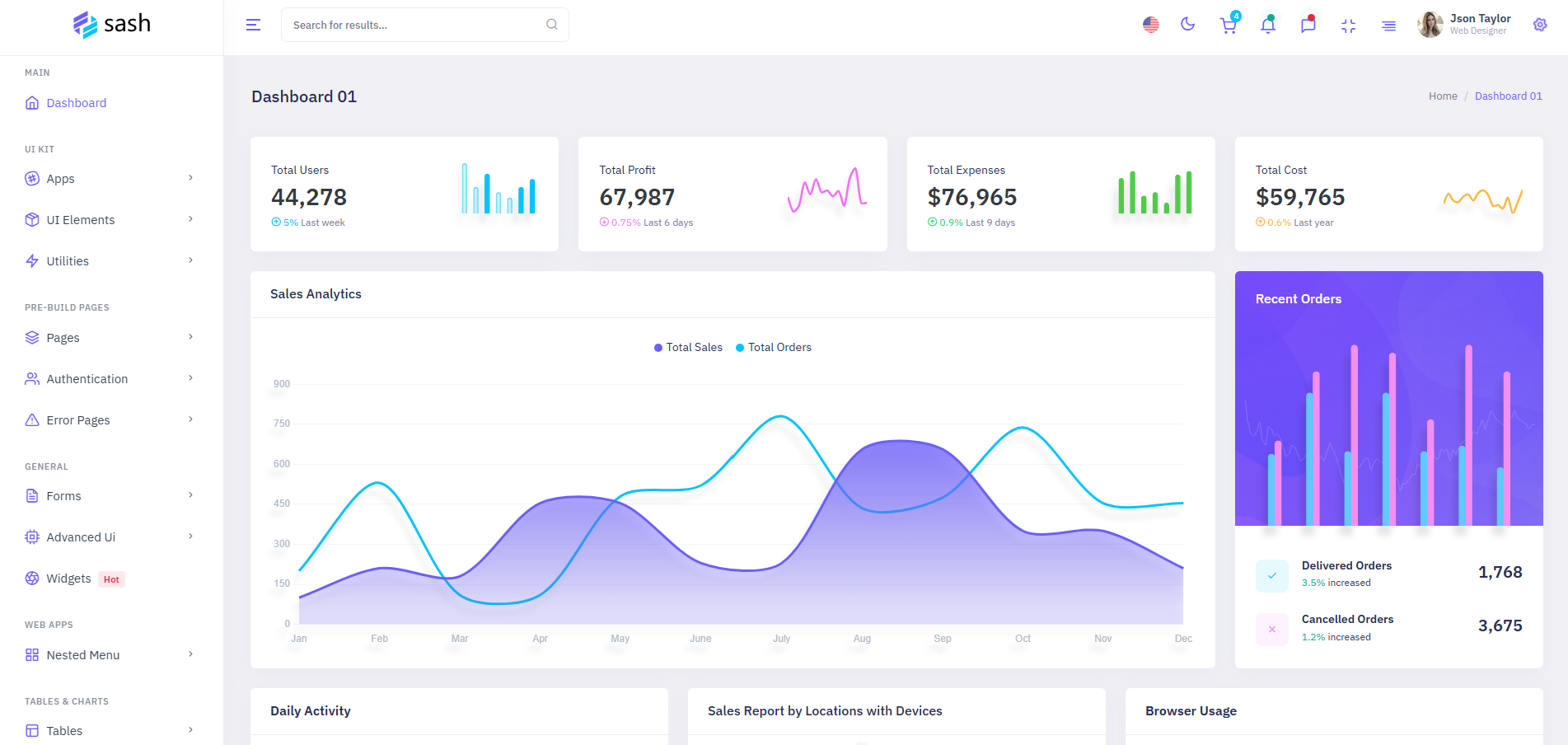The width and height of the screenshot is (1568, 745).
Task: Click the Utilities lightning icon
Action: click(x=32, y=261)
